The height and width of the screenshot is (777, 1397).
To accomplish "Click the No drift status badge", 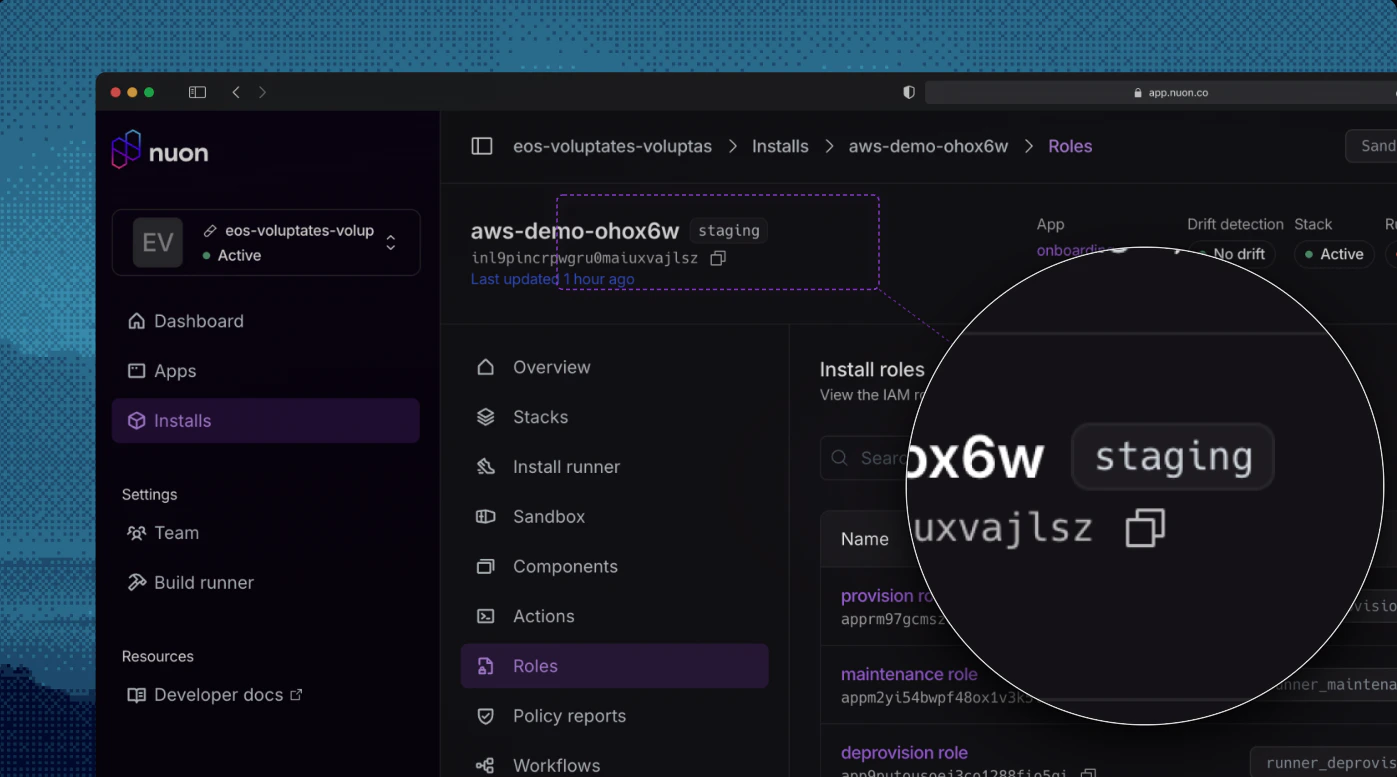I will point(1232,255).
